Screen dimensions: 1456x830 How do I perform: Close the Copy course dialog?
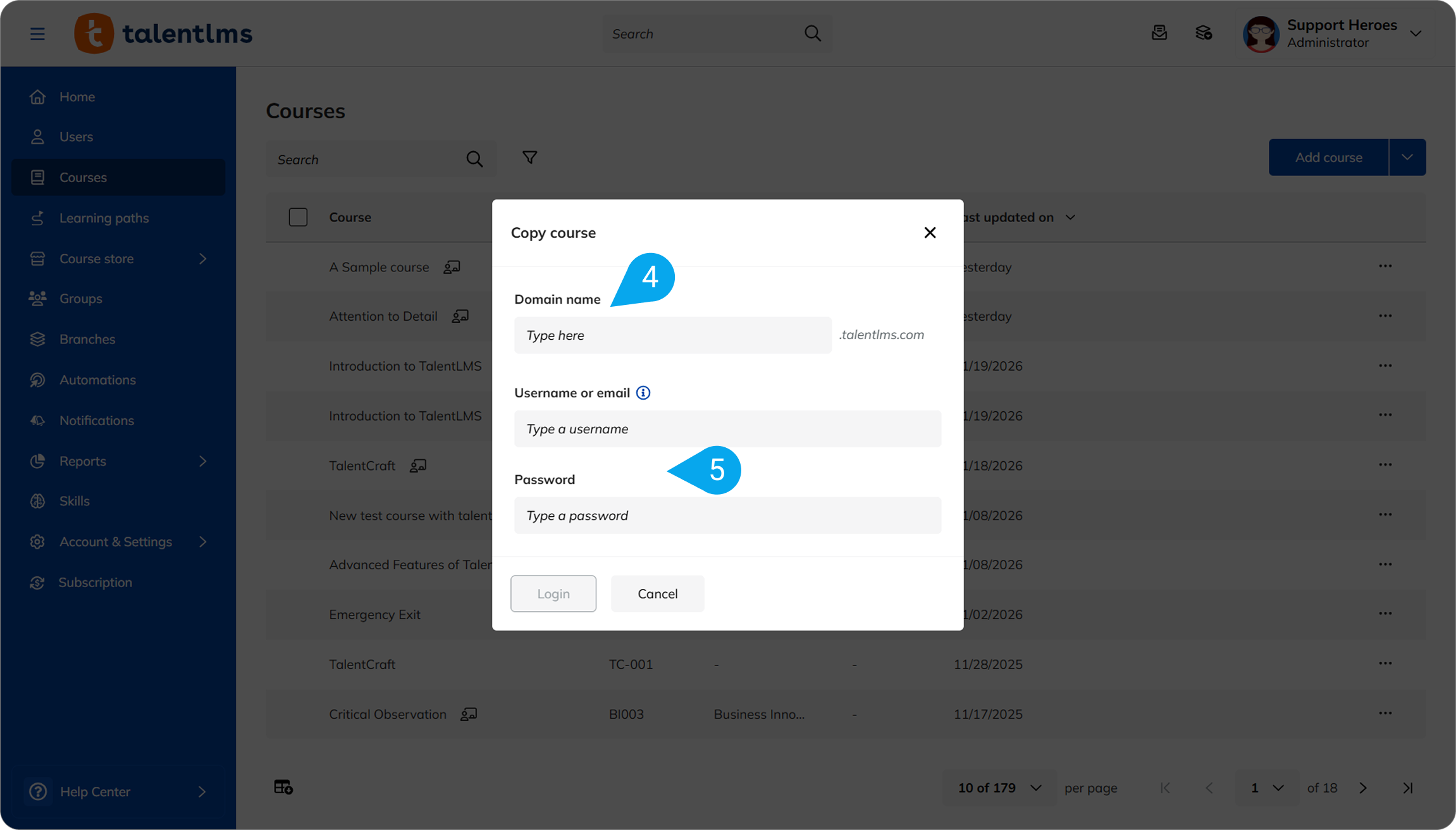[929, 233]
